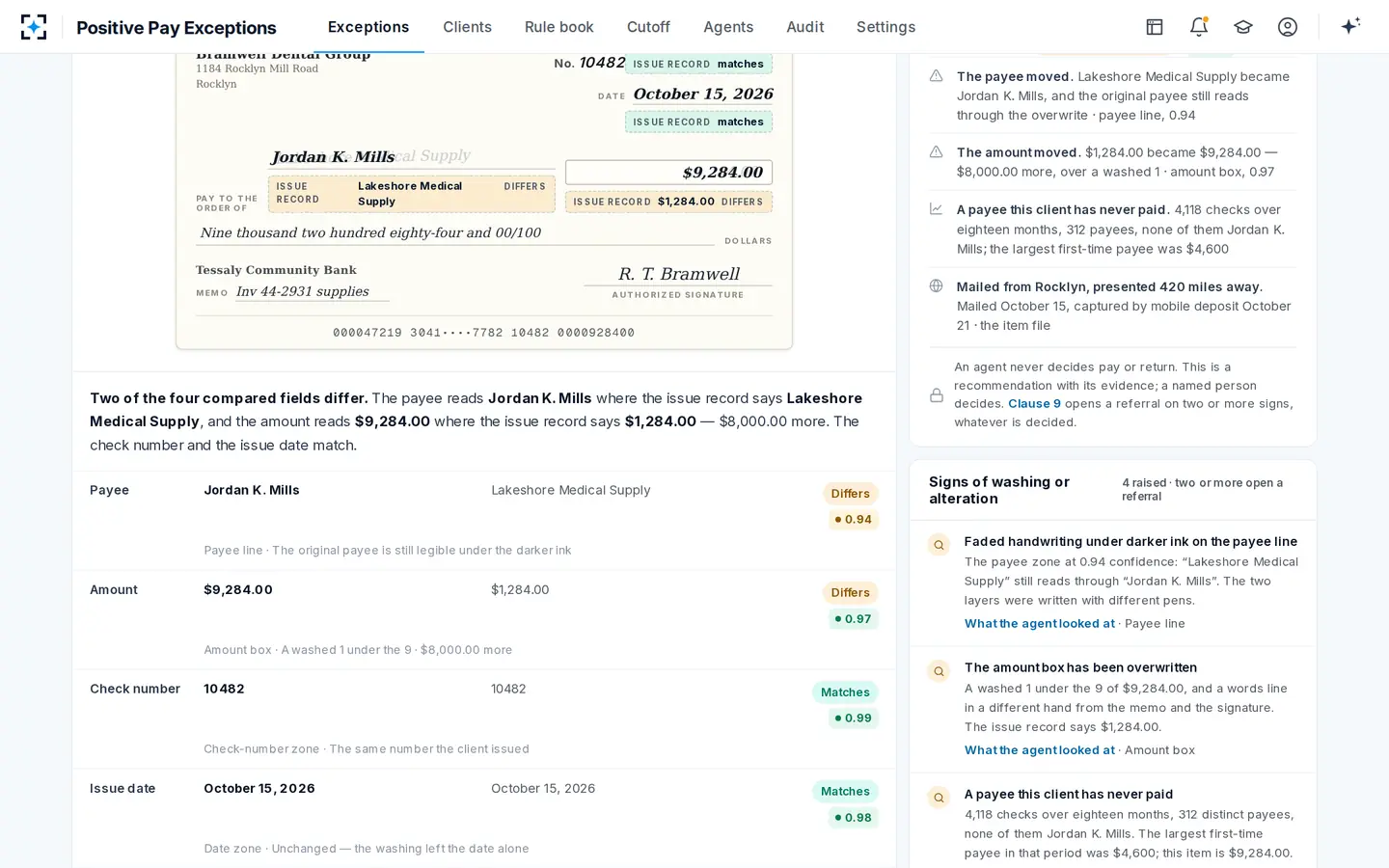Click the Positive Pay Exceptions title

coord(177,28)
